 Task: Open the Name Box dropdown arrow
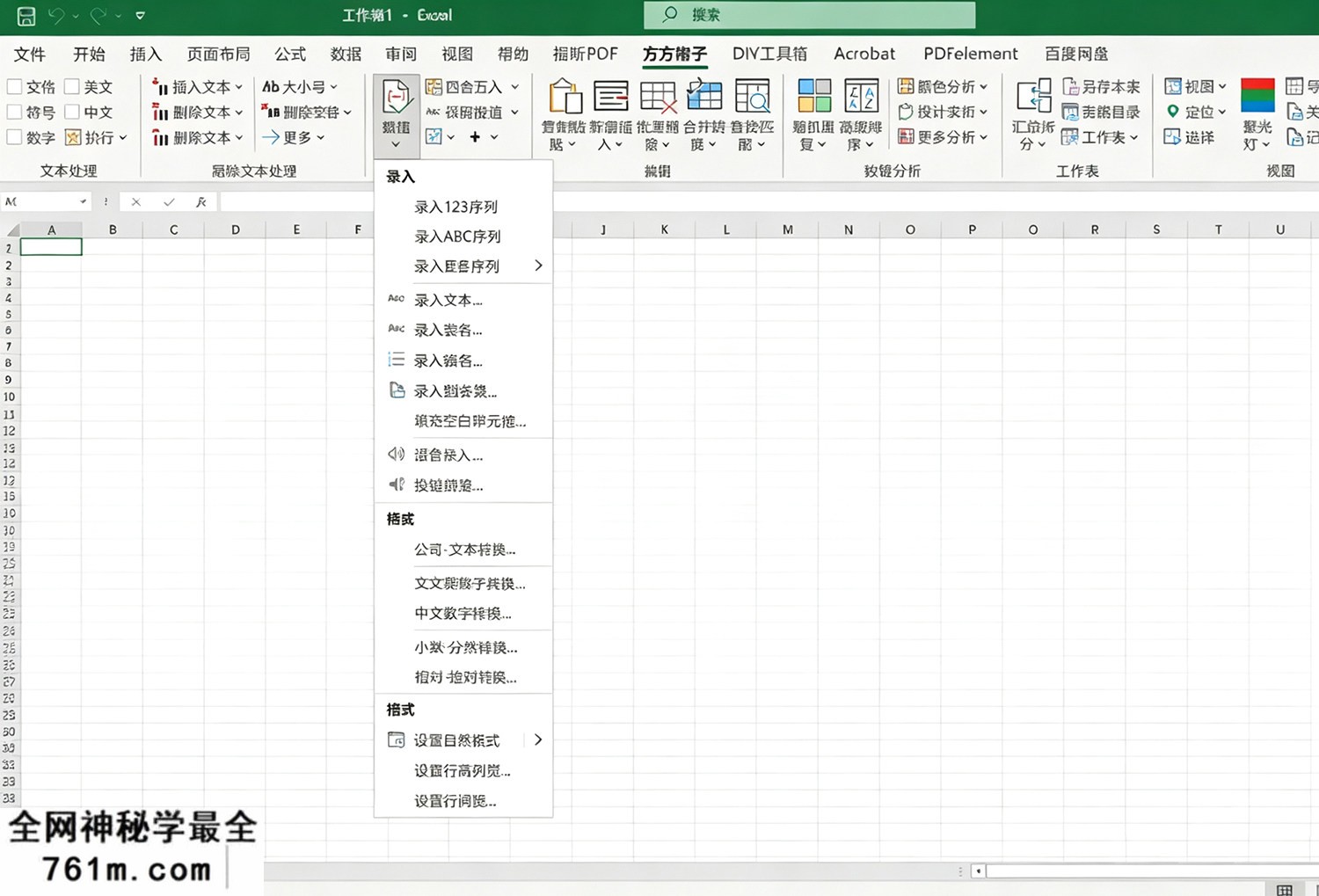pyautogui.click(x=84, y=201)
